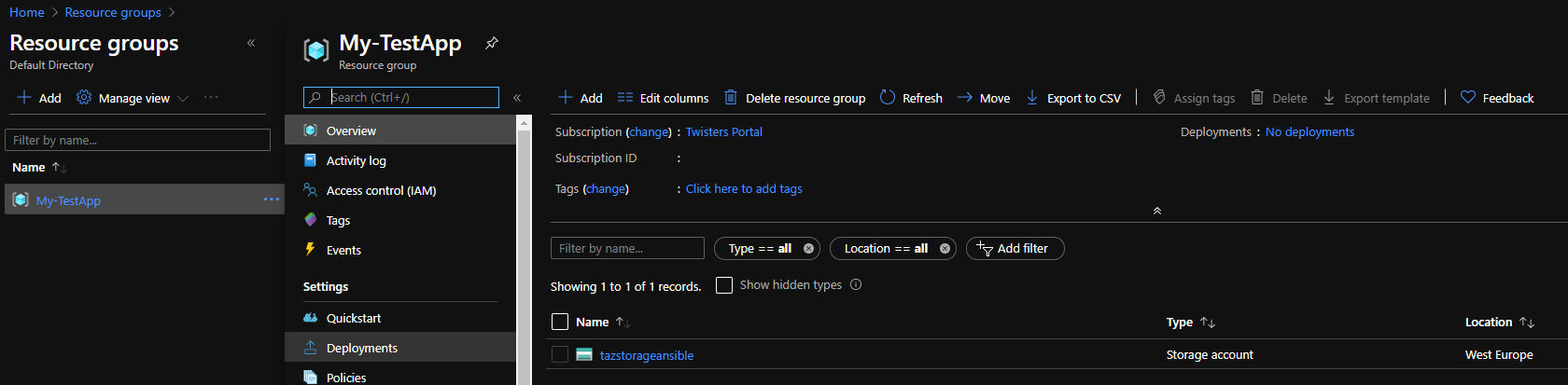The image size is (1568, 385).
Task: Tick the select-all checkbox in Name header
Action: 560,322
